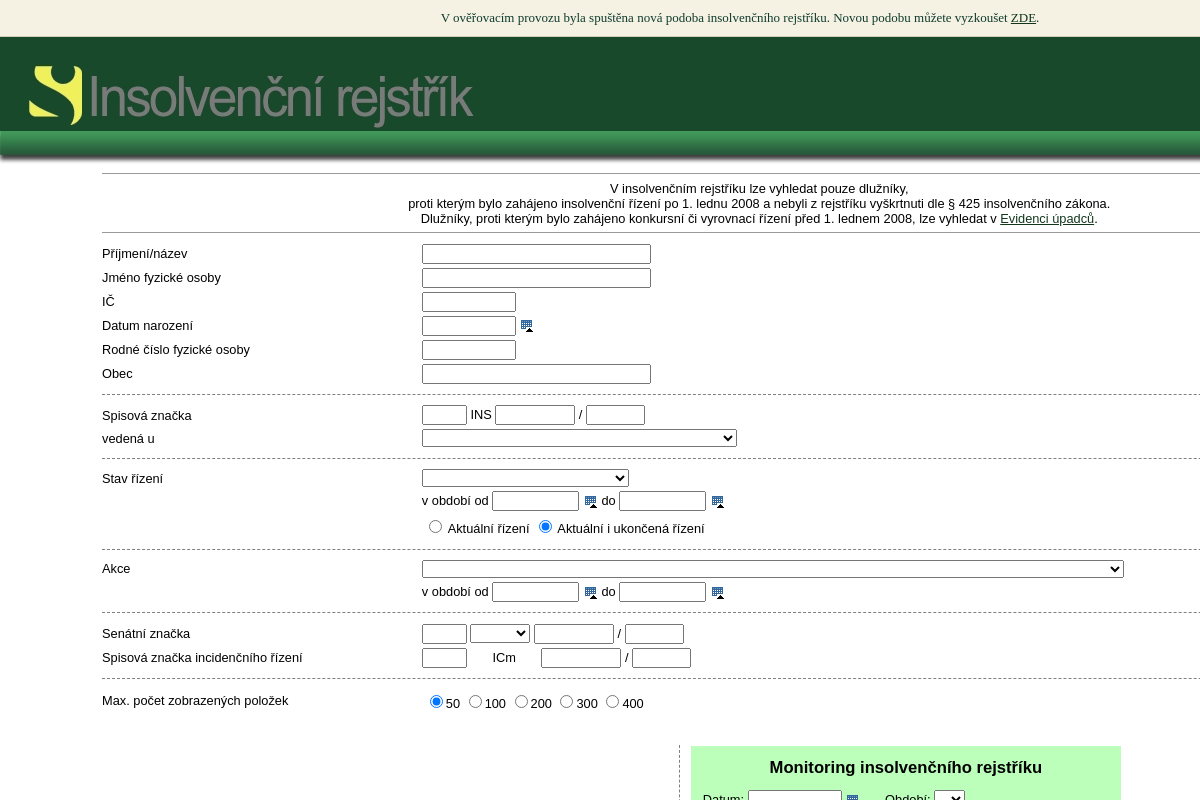Select Aktuální i ukončená řízení option
1200x800 pixels.
click(x=545, y=527)
